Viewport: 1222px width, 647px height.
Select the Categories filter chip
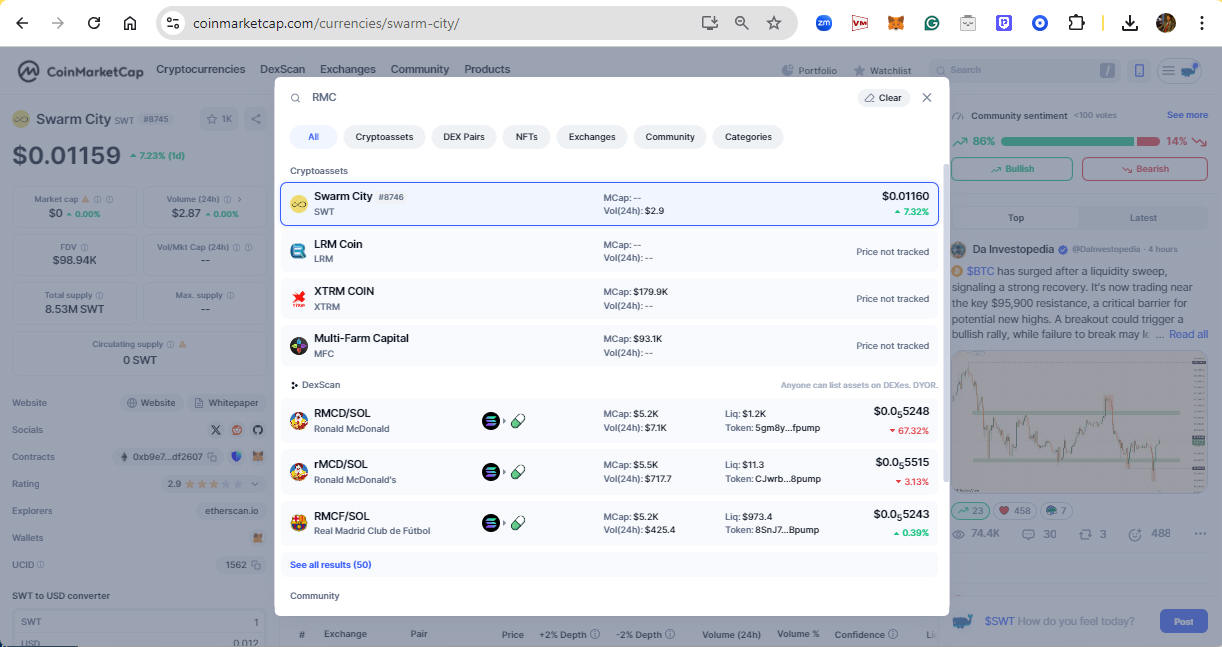[748, 137]
